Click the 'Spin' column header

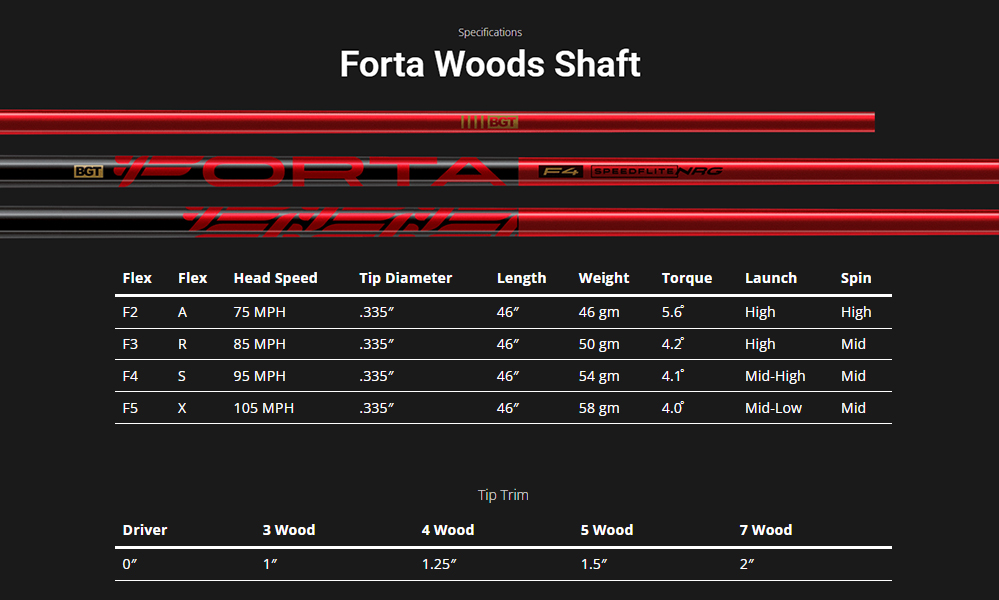tap(856, 278)
